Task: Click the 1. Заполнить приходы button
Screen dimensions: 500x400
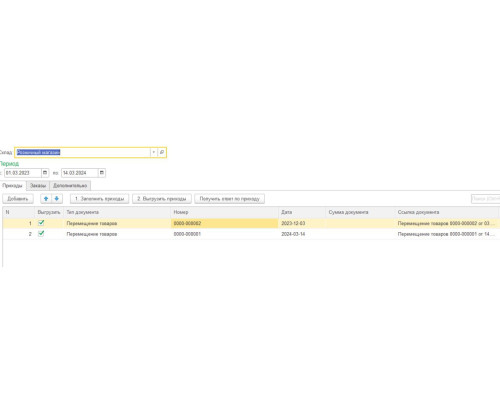Action: [x=99, y=199]
